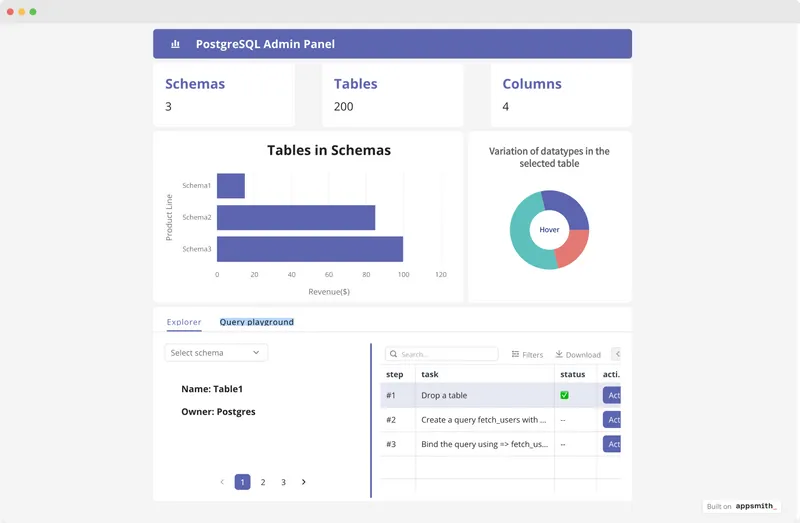The image size is (800, 523).
Task: Click the Tables count value 200
Action: [343, 107]
